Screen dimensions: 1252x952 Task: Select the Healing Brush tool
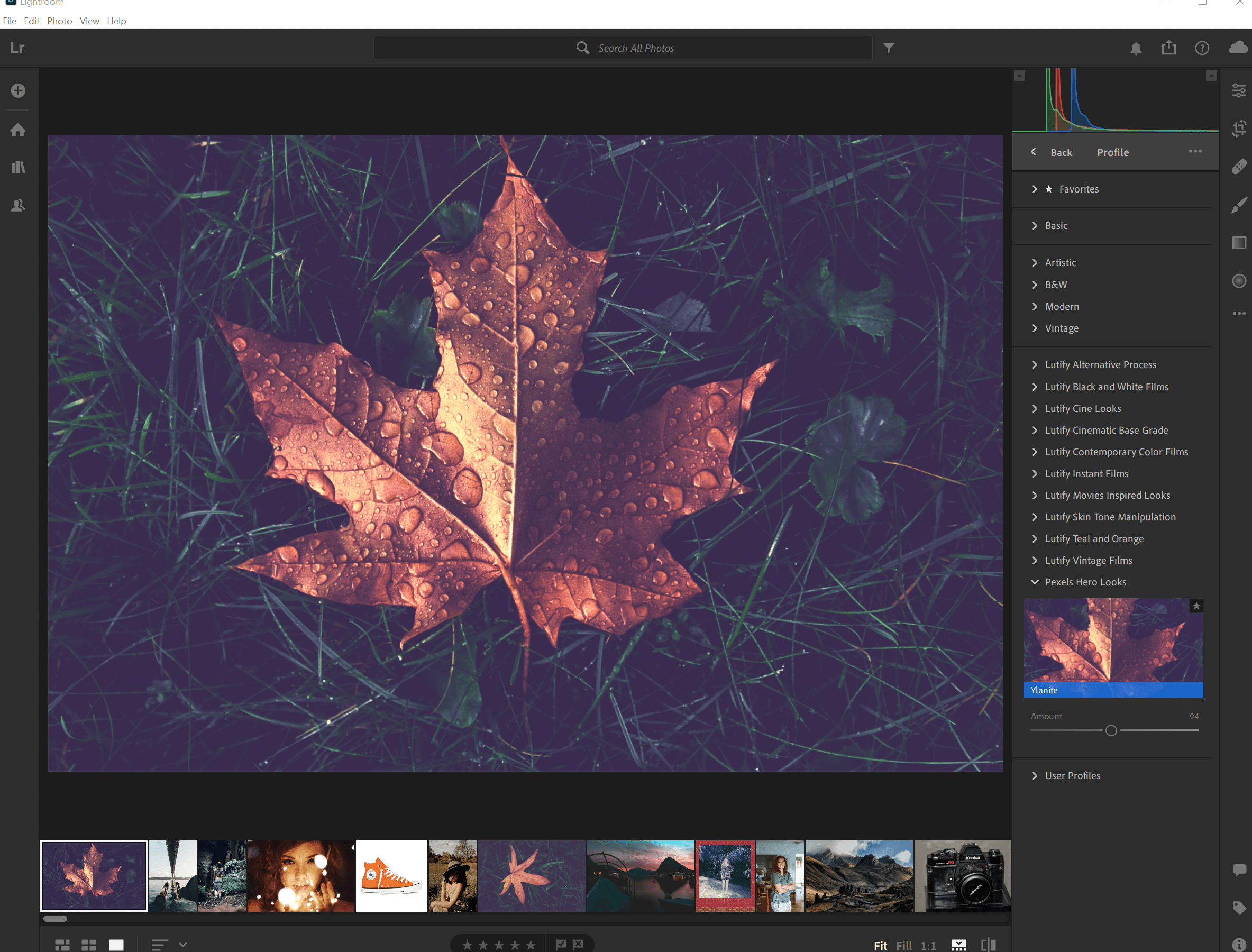coord(1239,167)
